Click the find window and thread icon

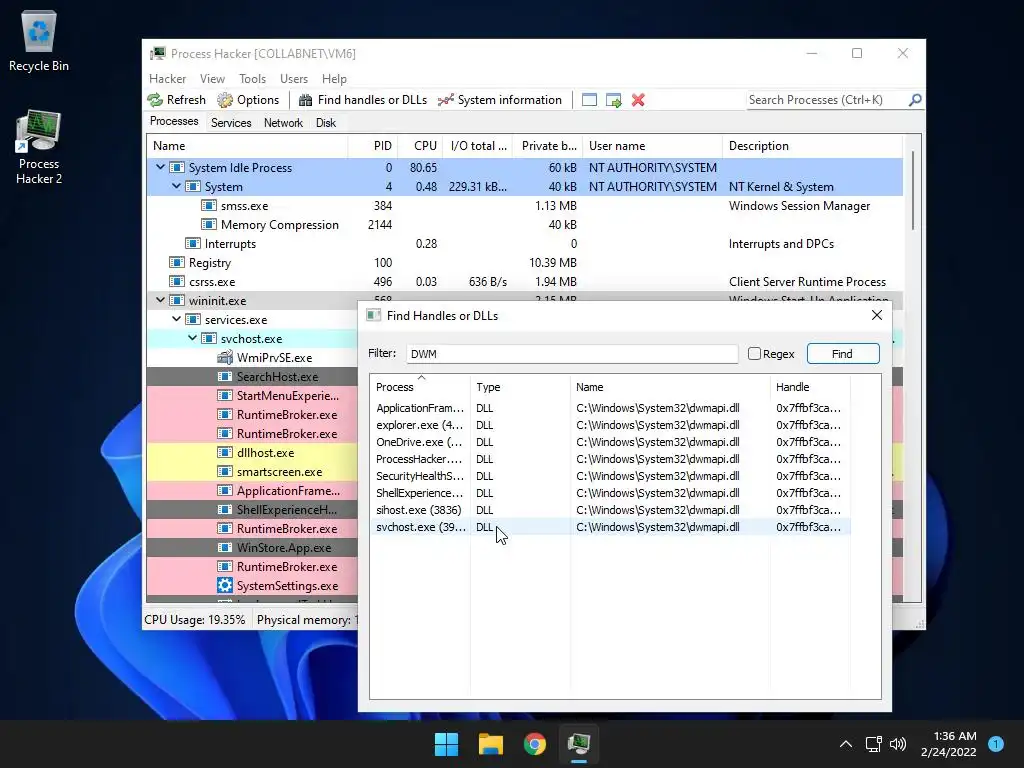tap(613, 100)
